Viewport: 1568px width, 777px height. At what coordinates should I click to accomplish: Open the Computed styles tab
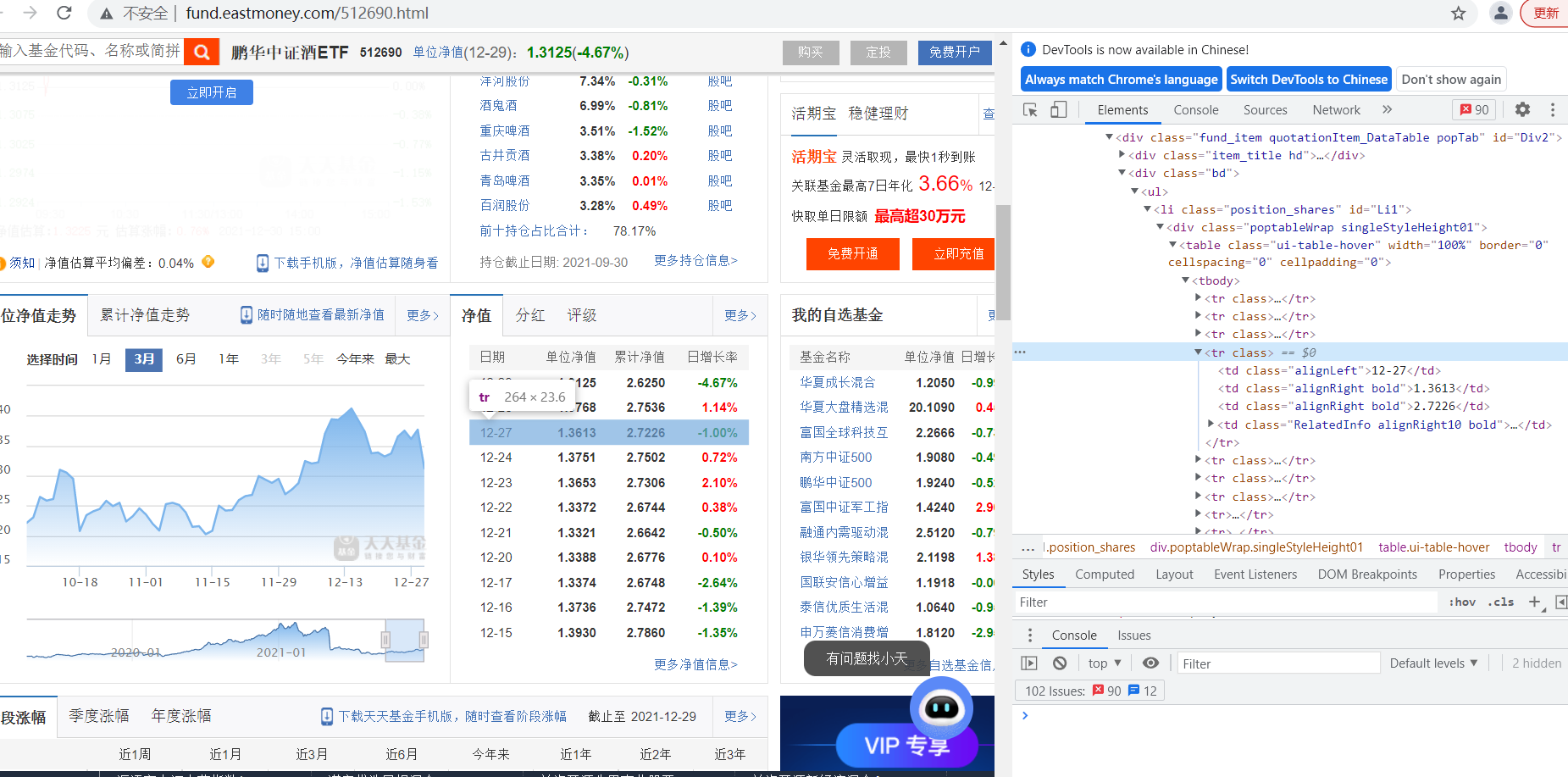tap(1104, 574)
